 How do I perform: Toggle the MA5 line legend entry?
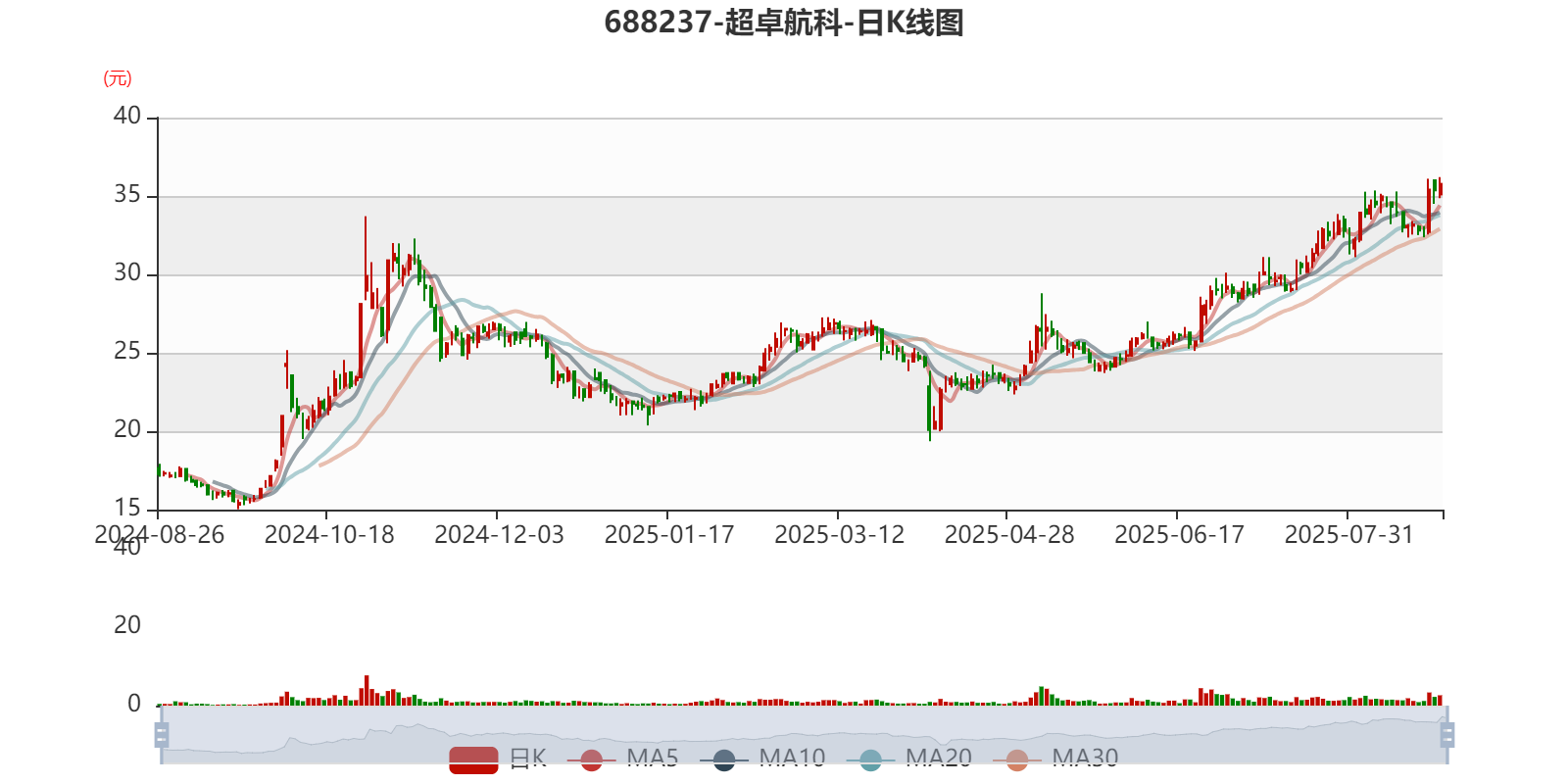coord(622,759)
